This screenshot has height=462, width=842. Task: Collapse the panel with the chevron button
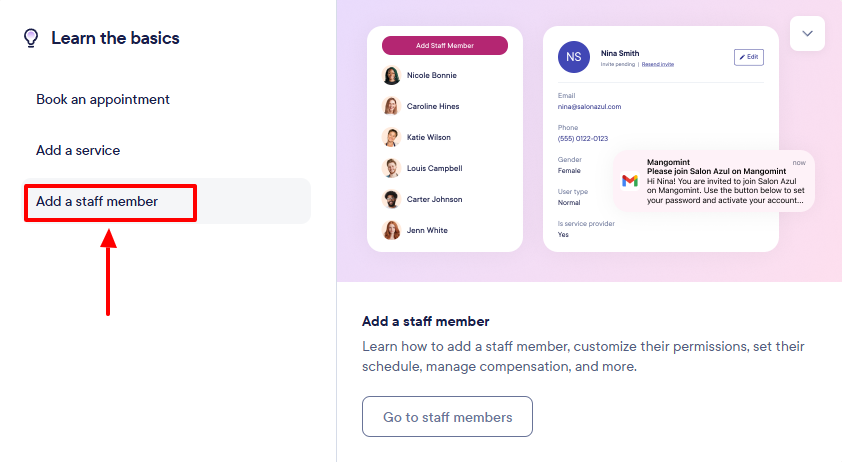tap(807, 33)
